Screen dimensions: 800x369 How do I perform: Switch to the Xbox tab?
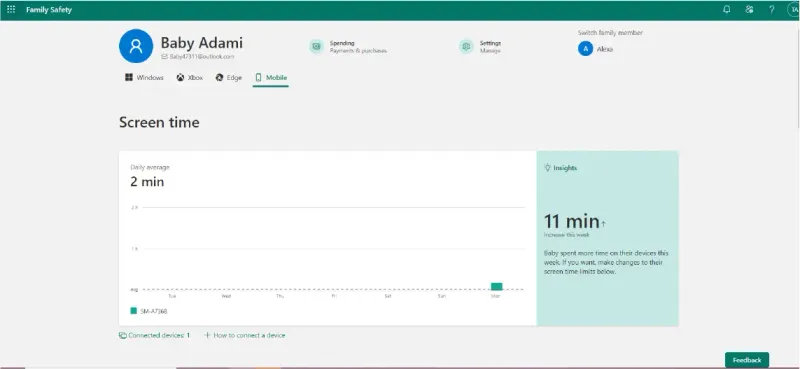(x=190, y=78)
